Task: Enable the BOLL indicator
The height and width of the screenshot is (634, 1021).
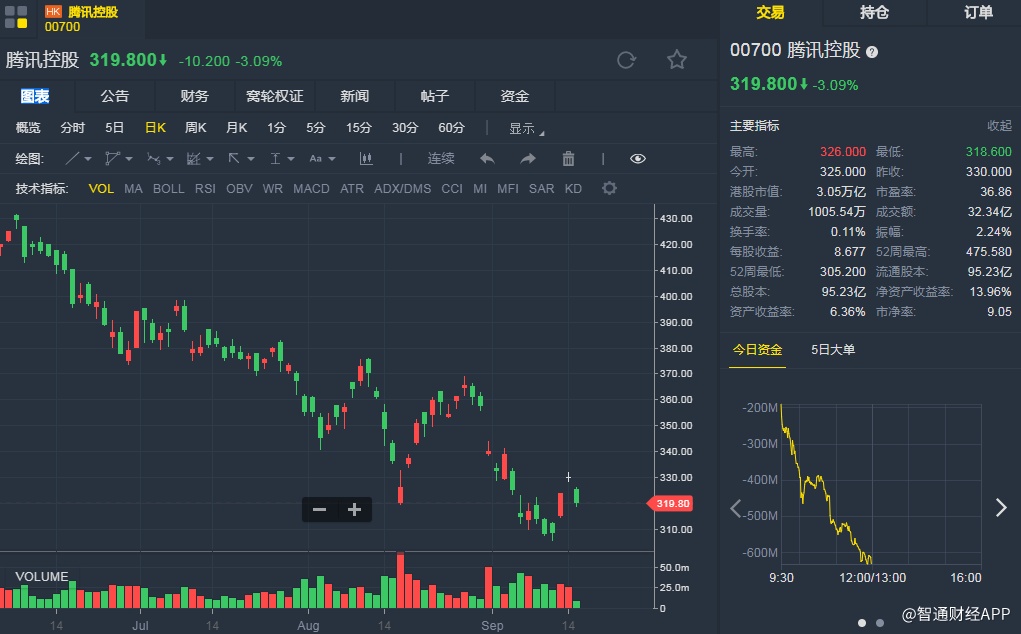Action: click(x=168, y=188)
